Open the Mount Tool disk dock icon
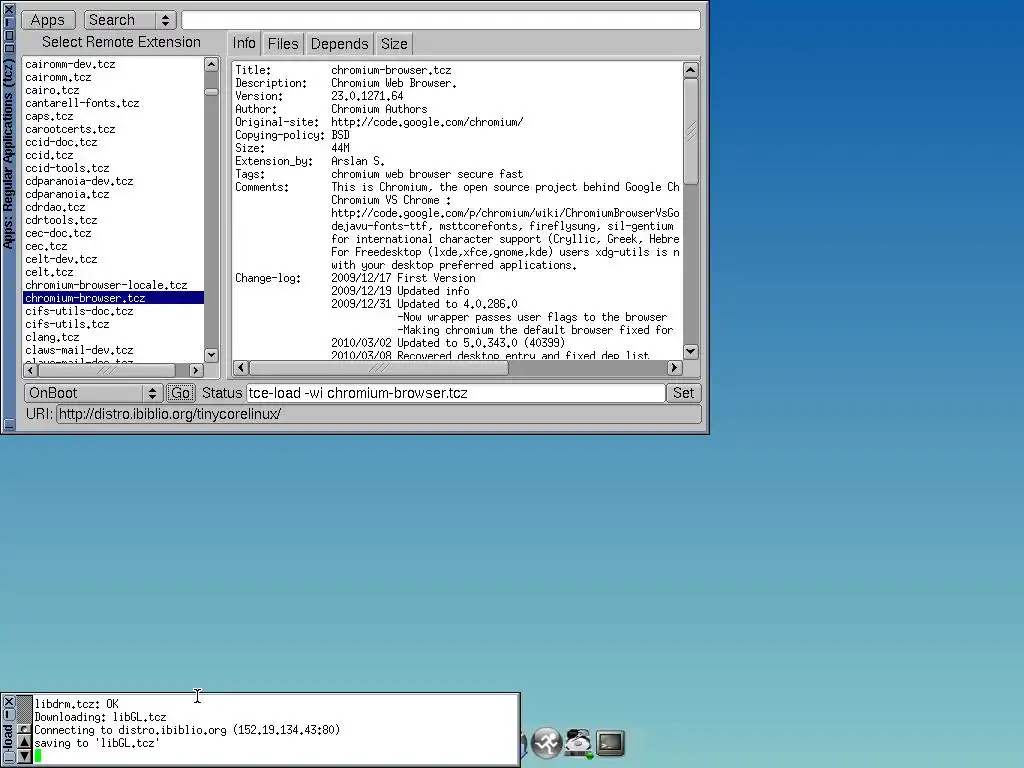 click(579, 743)
